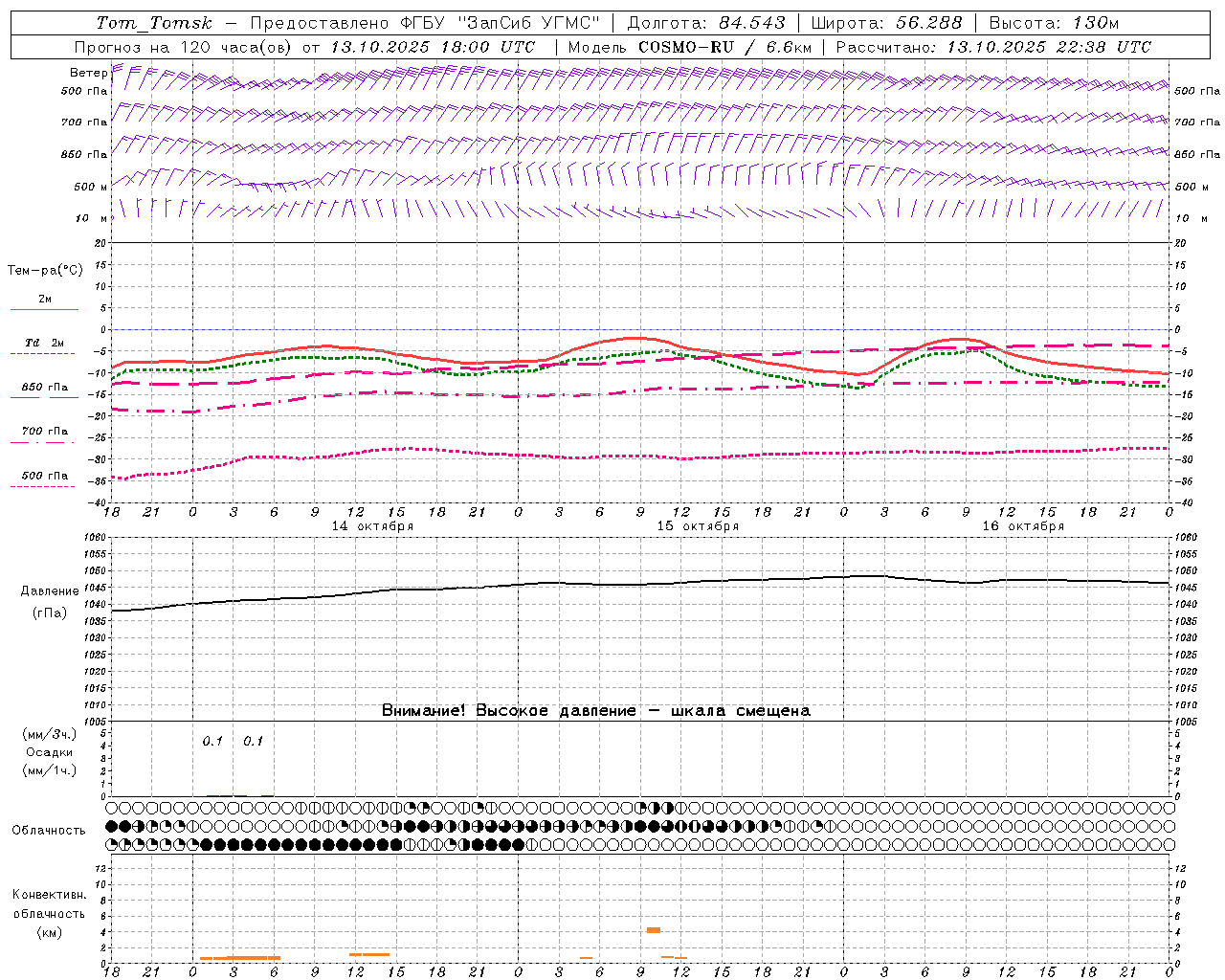Image resolution: width=1225 pixels, height=980 pixels.
Task: Select the Конвективн. convective cloud label
Action: click(x=49, y=895)
